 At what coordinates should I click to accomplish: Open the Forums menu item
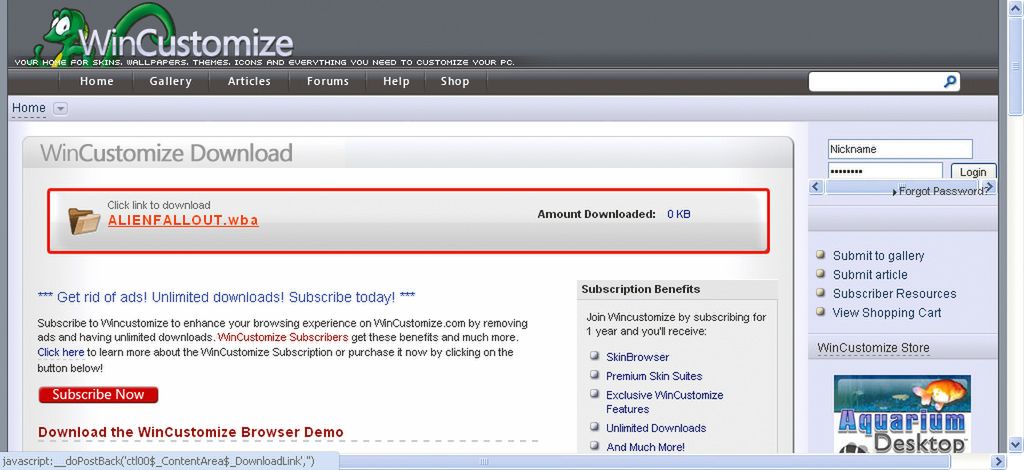pyautogui.click(x=328, y=82)
